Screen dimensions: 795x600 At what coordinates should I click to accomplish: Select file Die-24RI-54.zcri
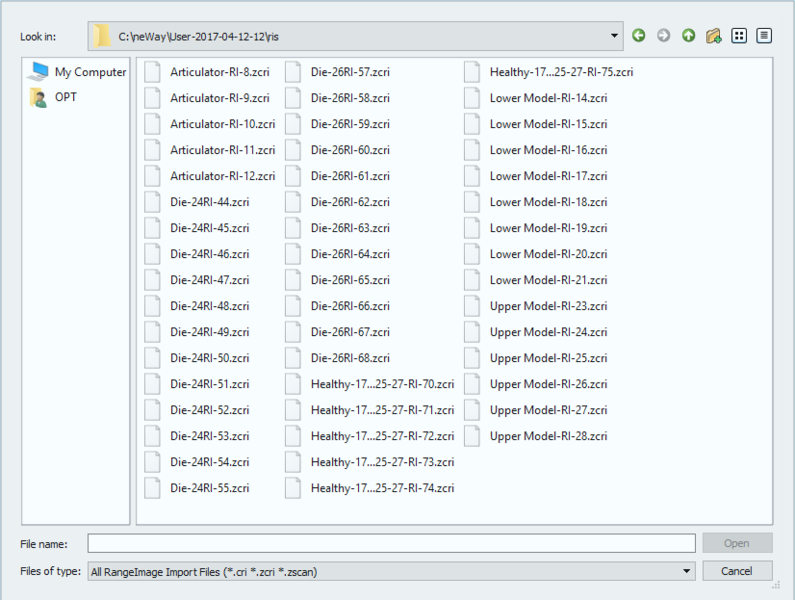(x=209, y=462)
